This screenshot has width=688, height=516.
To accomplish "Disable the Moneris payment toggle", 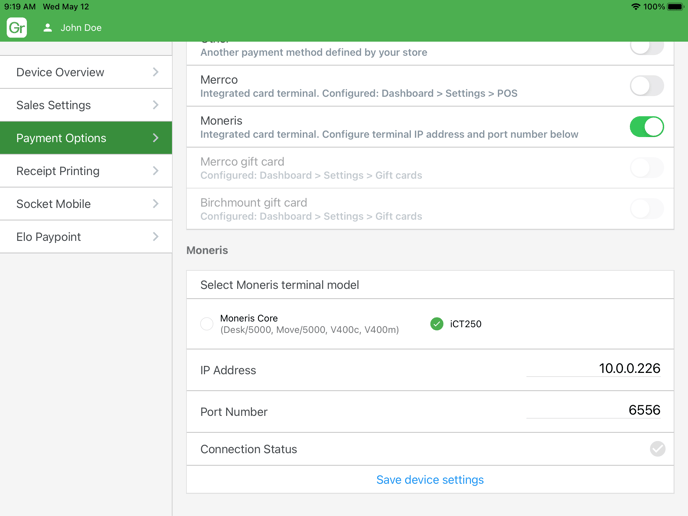I will [646, 127].
